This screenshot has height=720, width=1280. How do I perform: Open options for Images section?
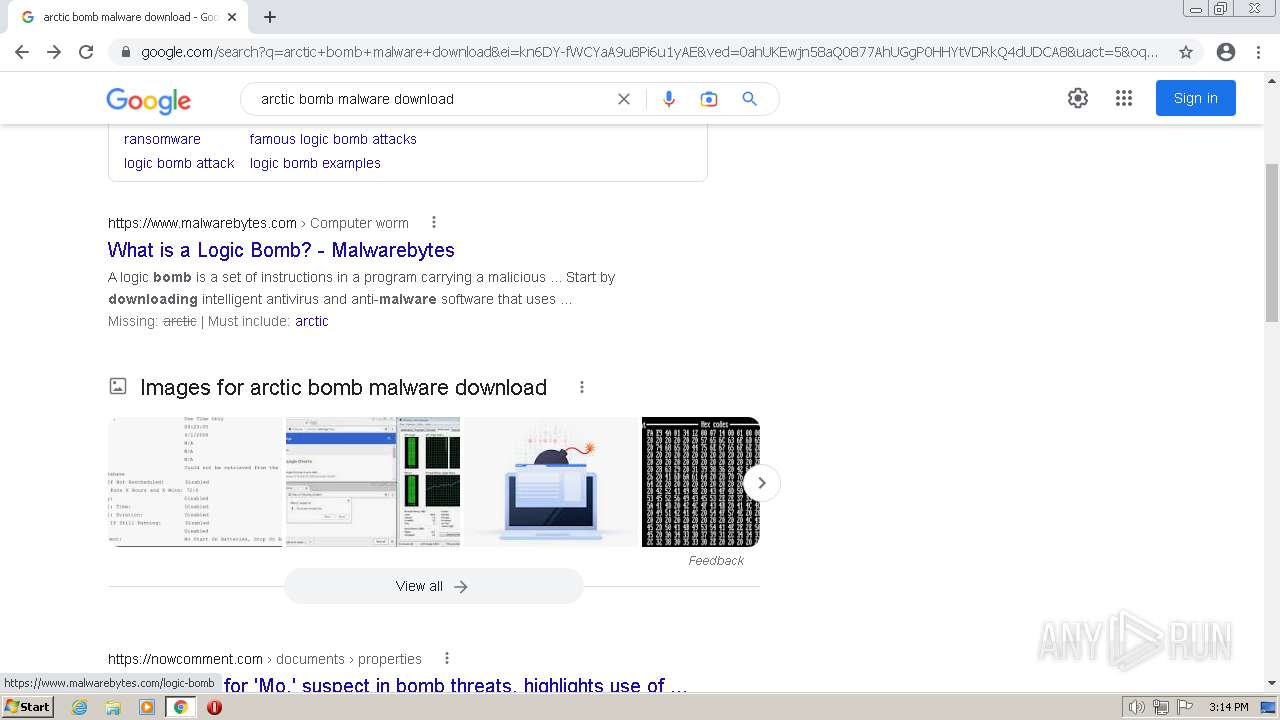pos(581,387)
